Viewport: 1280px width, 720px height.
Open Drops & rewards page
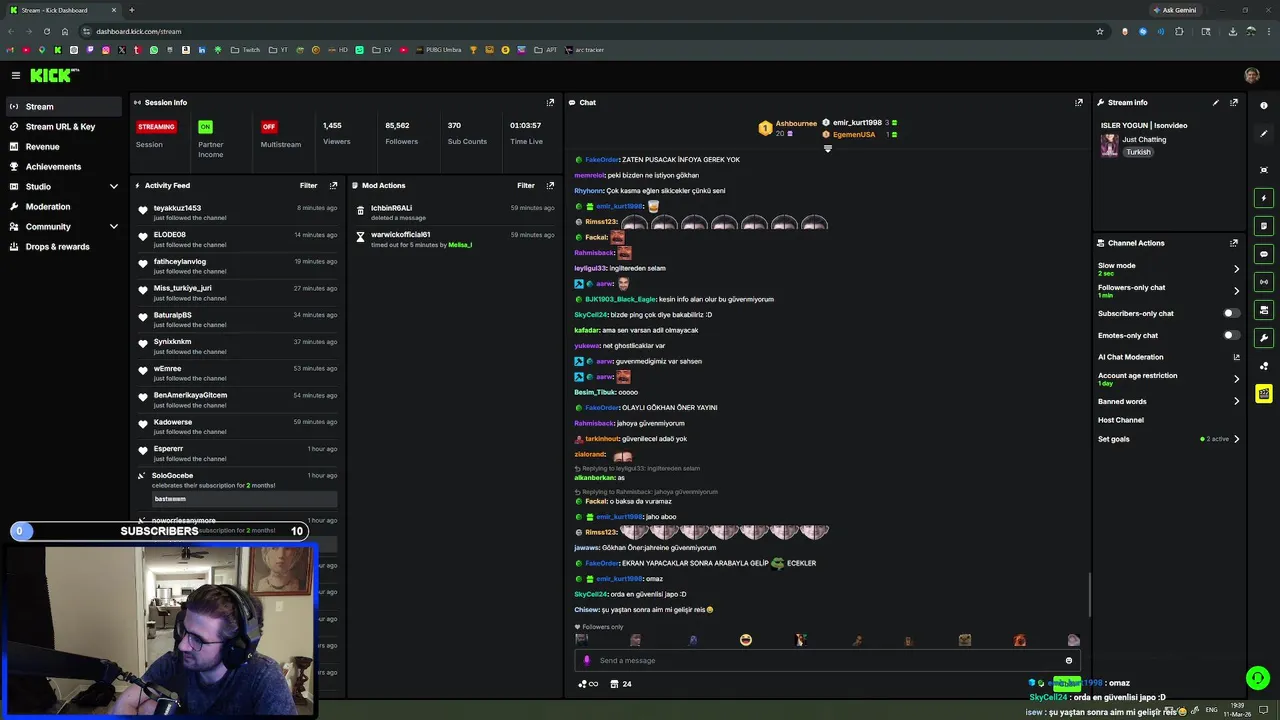(63, 247)
